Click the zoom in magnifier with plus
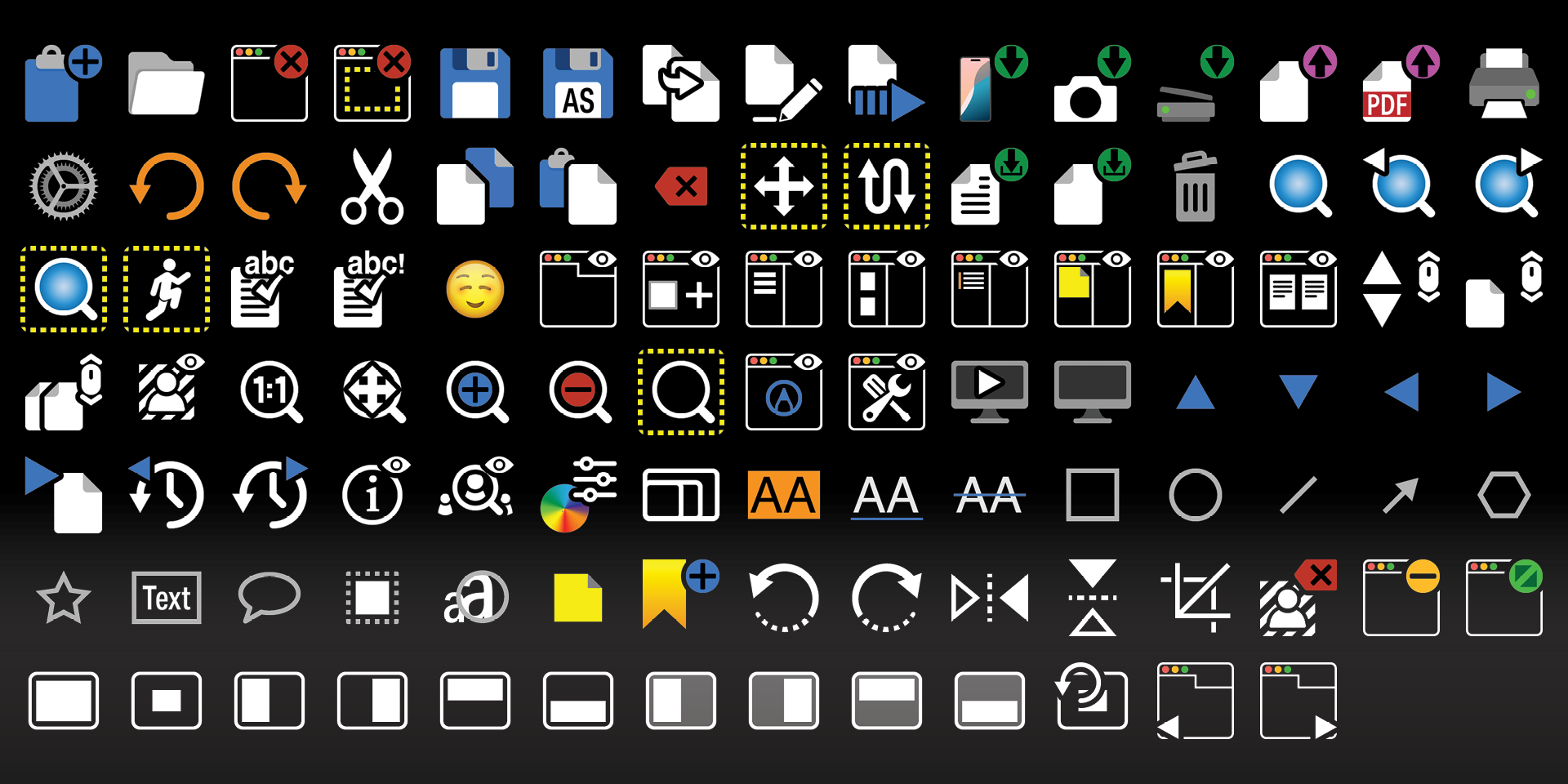The height and width of the screenshot is (784, 1568). coord(478,392)
